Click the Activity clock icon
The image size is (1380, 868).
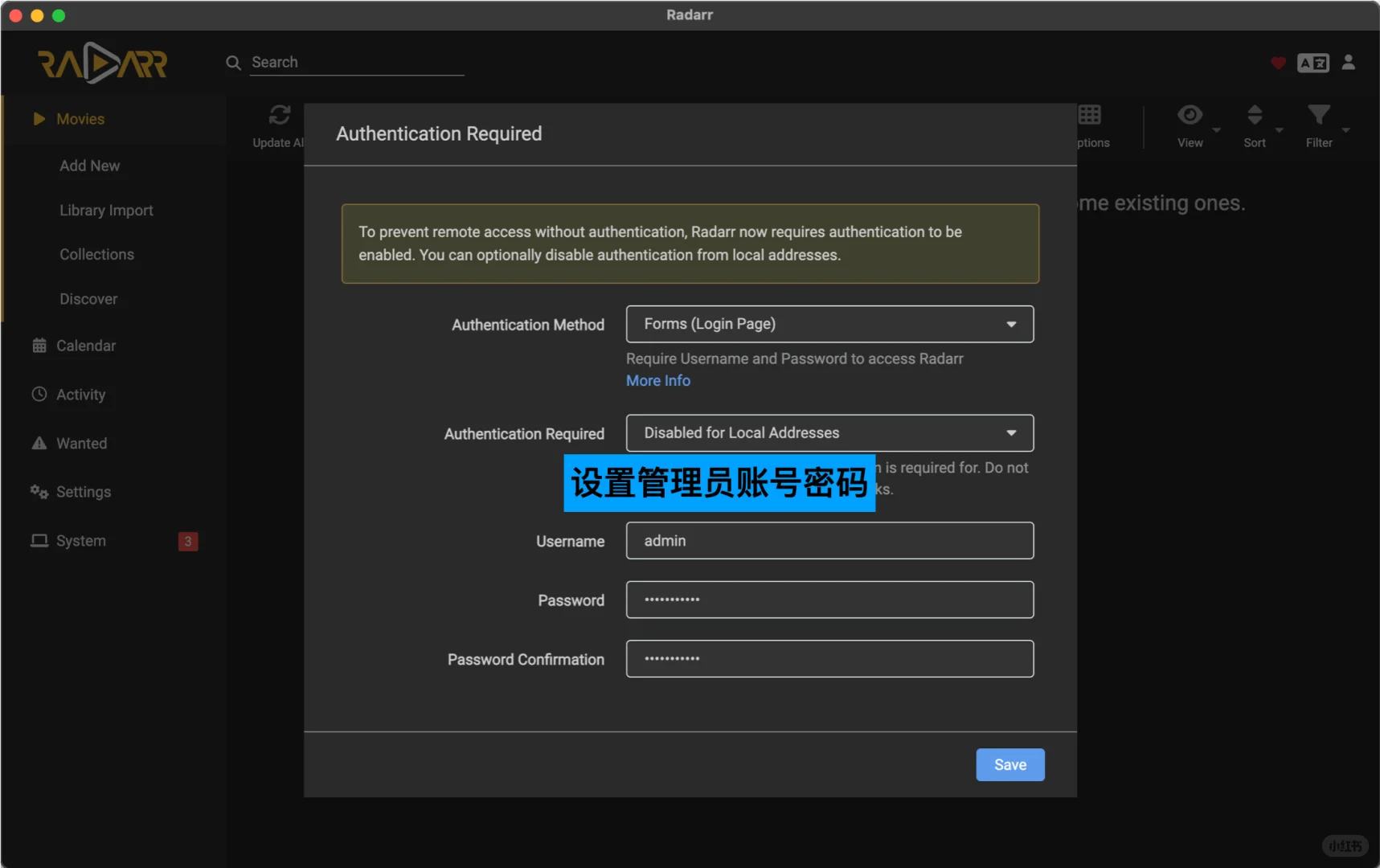(39, 394)
